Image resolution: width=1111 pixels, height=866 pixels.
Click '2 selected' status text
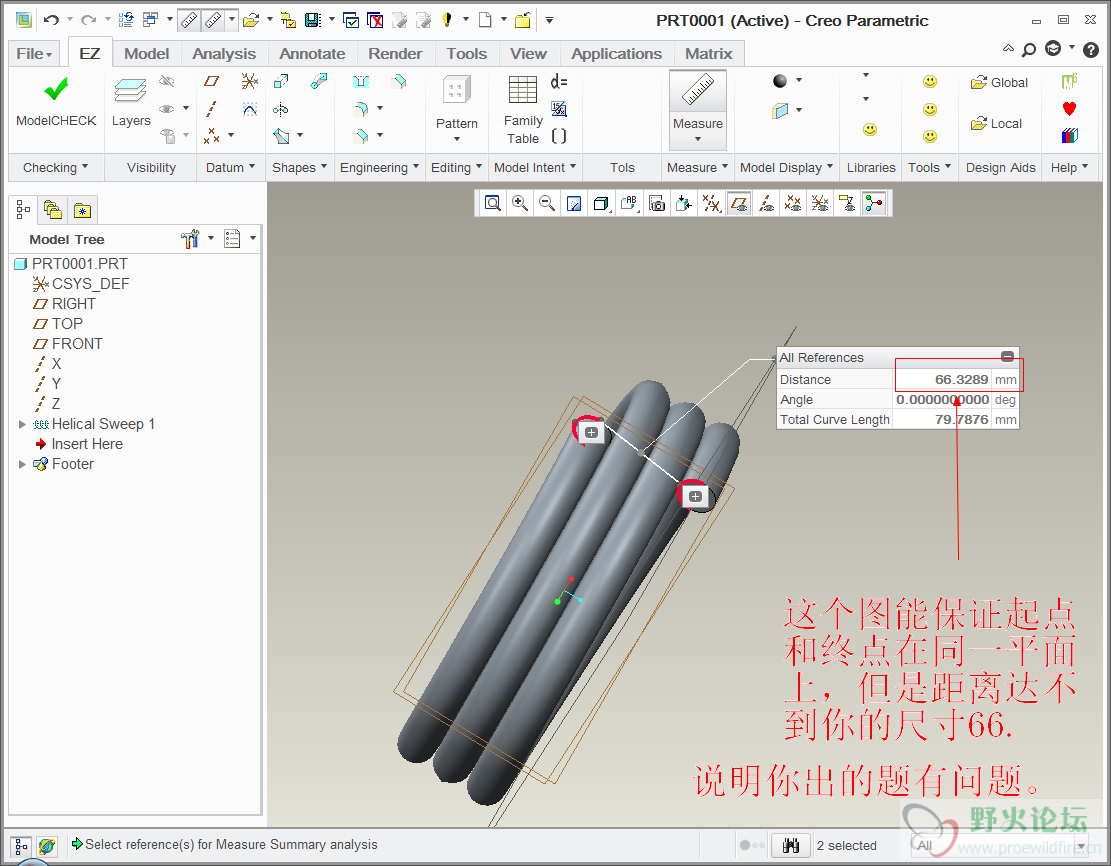[x=846, y=845]
